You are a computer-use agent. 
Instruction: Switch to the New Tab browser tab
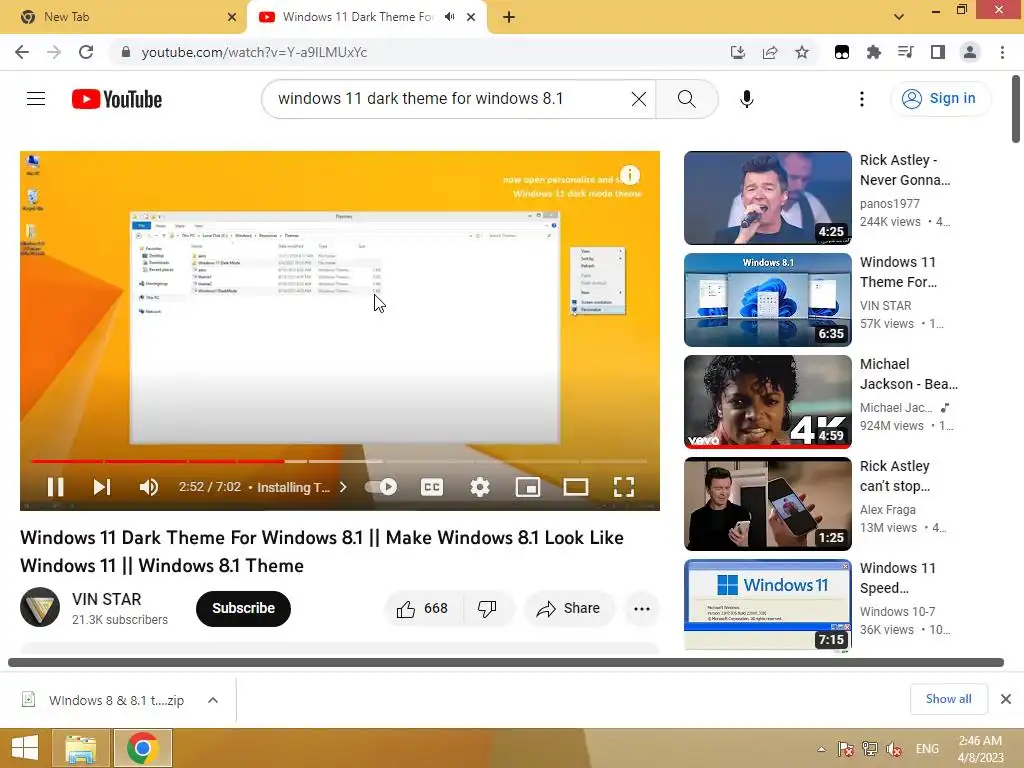coord(121,17)
